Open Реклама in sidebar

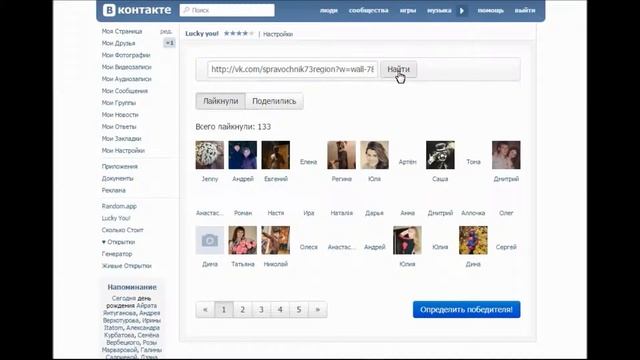click(113, 190)
